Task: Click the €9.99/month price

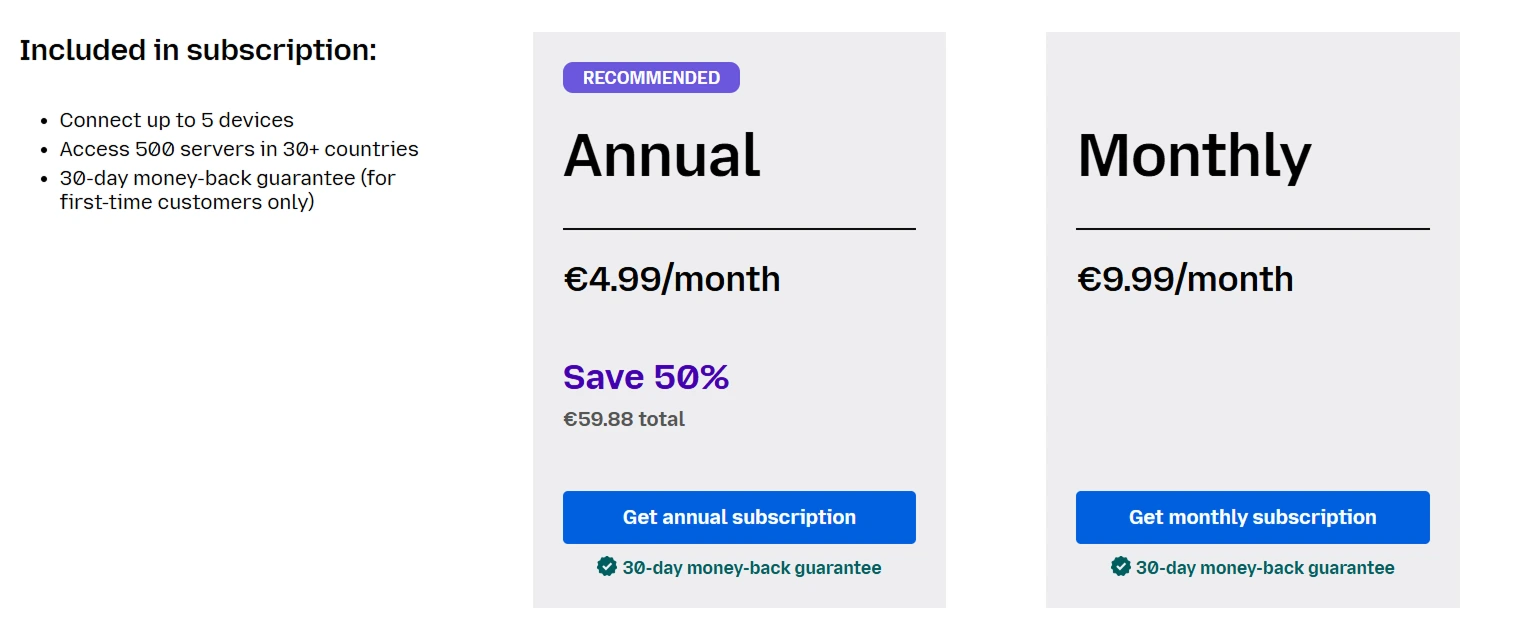Action: pos(1185,279)
